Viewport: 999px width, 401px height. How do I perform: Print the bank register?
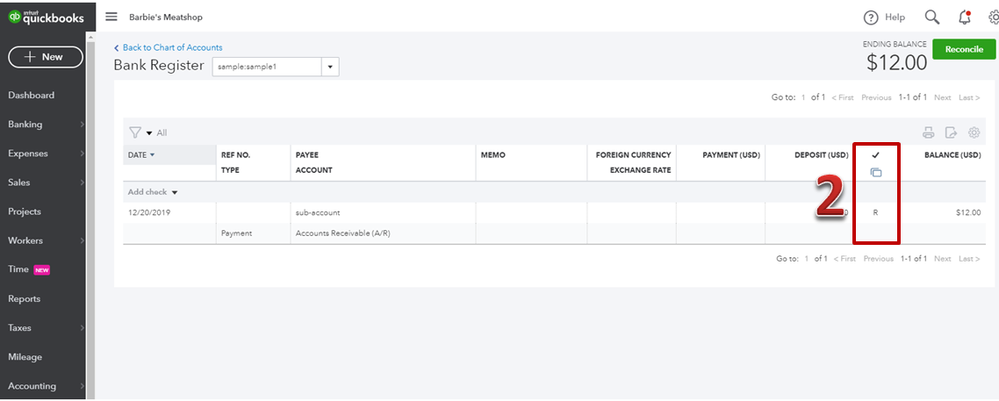point(928,133)
